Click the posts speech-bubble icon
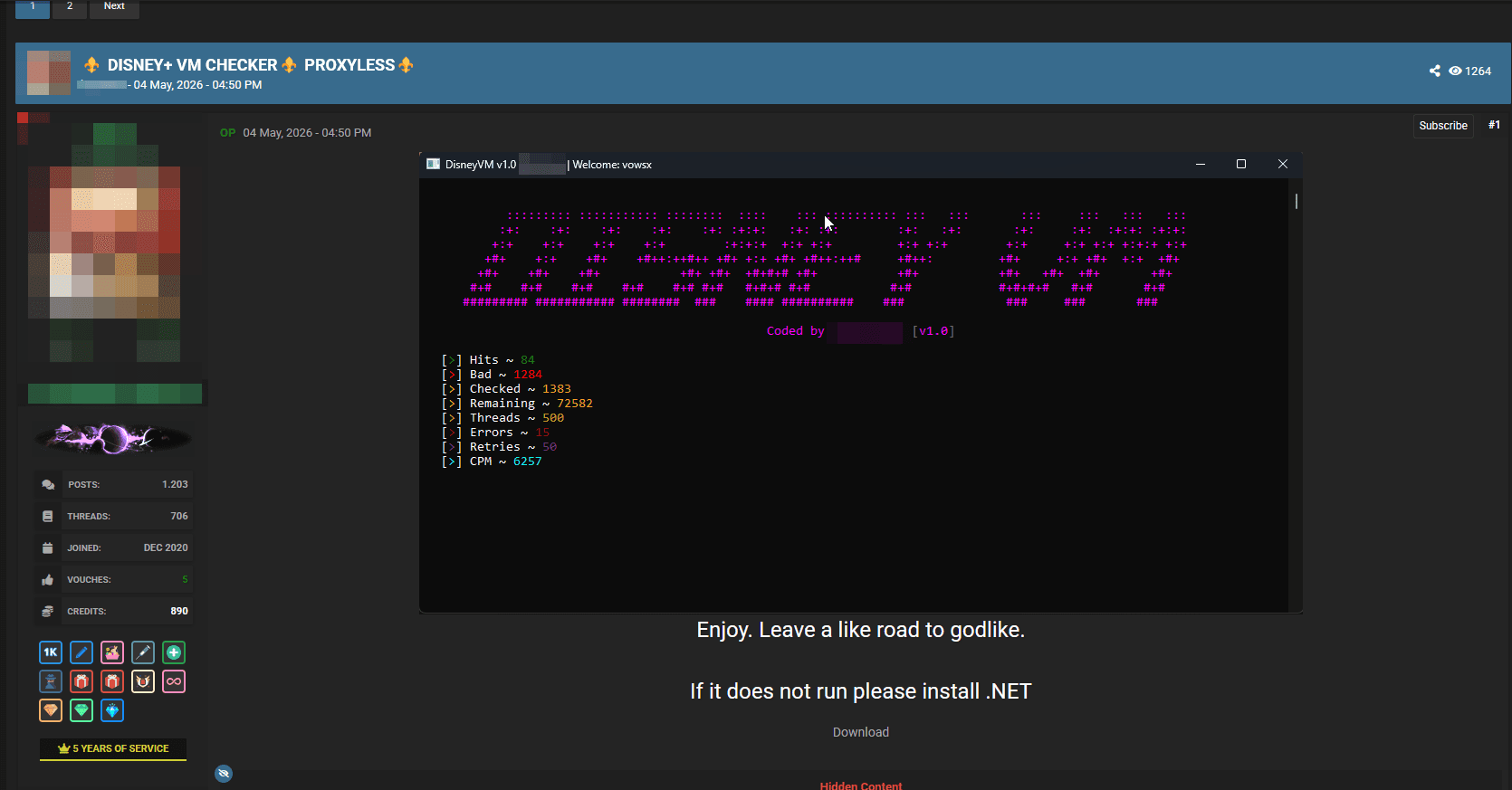 48,485
